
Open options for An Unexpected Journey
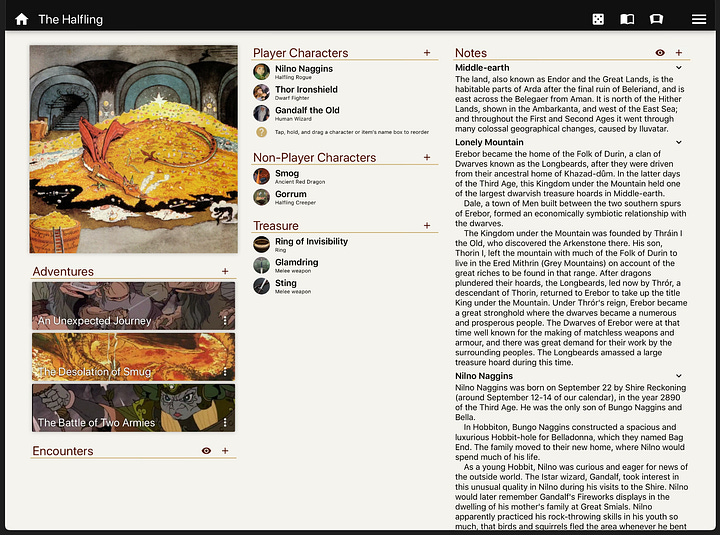(225, 321)
